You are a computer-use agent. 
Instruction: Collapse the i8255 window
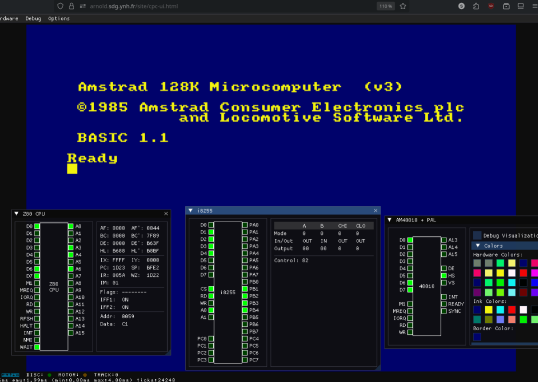point(190,210)
